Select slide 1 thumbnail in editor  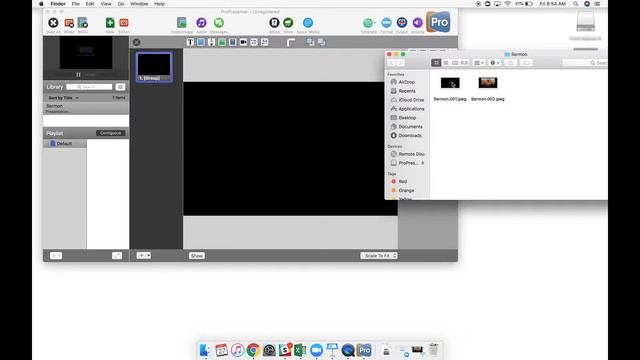point(154,67)
